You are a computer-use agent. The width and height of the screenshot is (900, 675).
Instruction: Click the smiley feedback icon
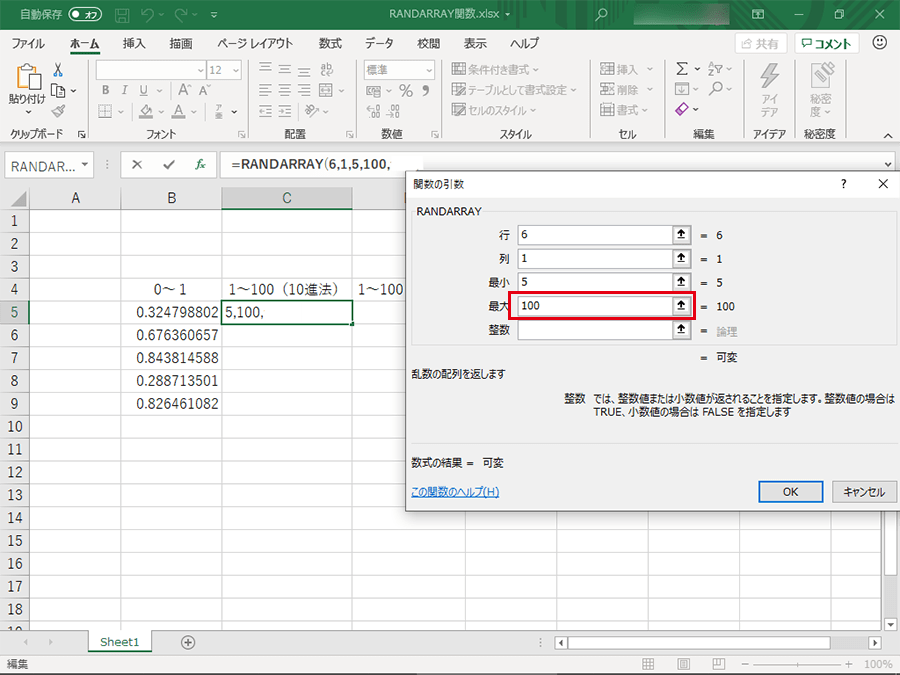point(880,43)
